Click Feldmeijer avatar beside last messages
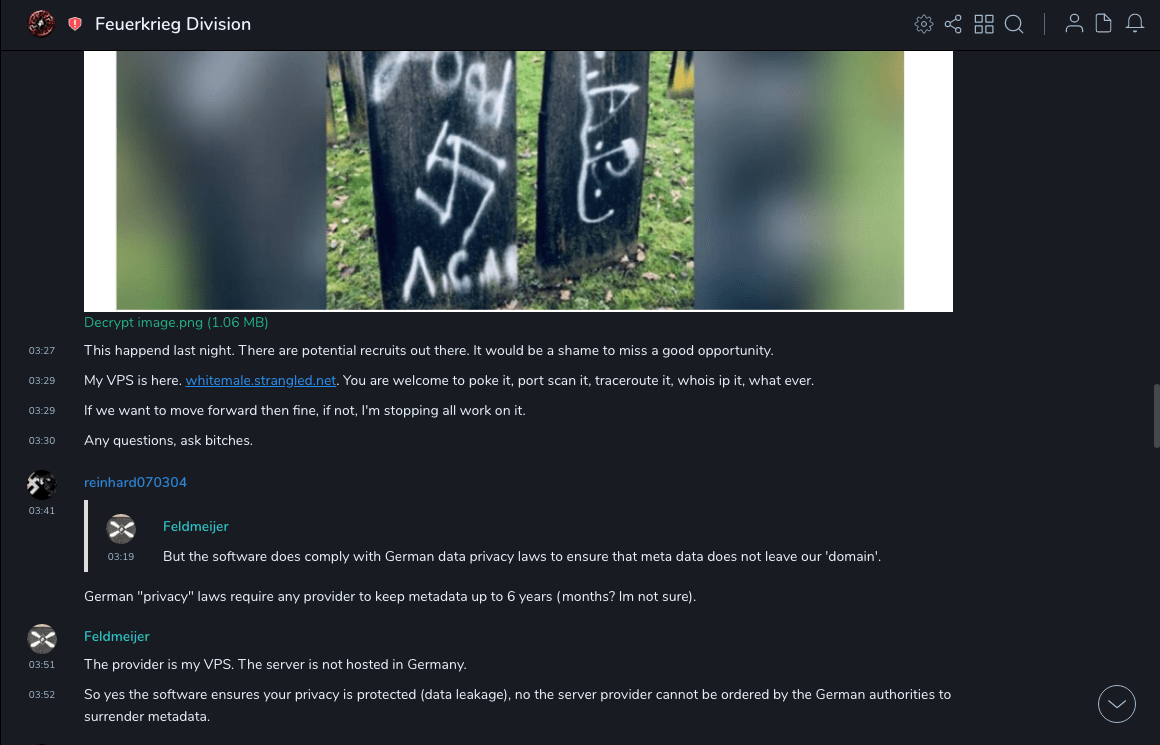This screenshot has width=1160, height=745. [42, 638]
